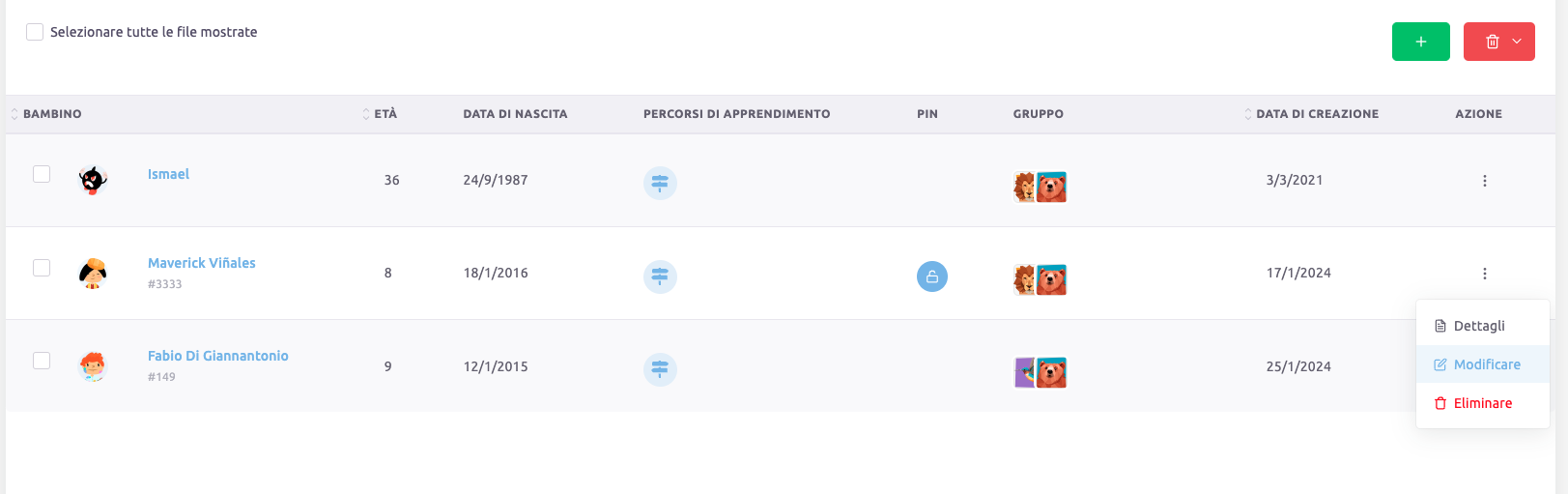Screen dimensions: 1568x494
Task: Choose Modificare from the action menu
Action: (1486, 364)
